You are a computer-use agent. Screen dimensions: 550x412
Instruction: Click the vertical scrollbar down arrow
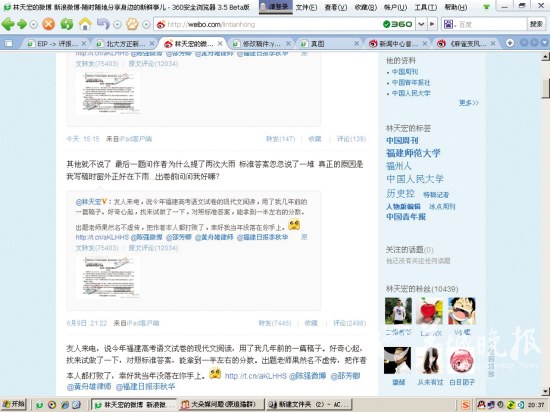coord(545,391)
